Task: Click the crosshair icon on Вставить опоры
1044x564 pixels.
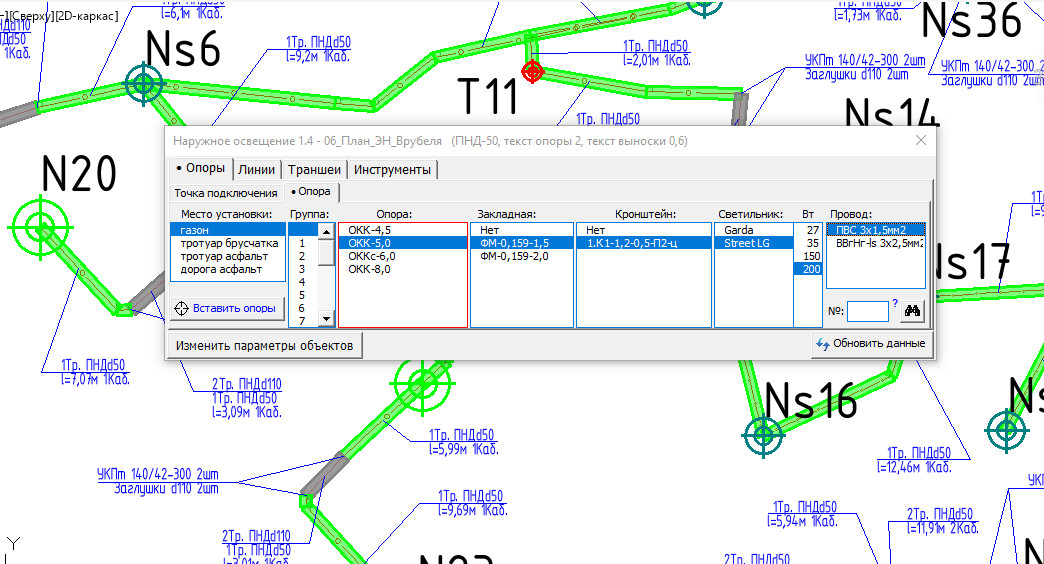Action: [x=181, y=308]
